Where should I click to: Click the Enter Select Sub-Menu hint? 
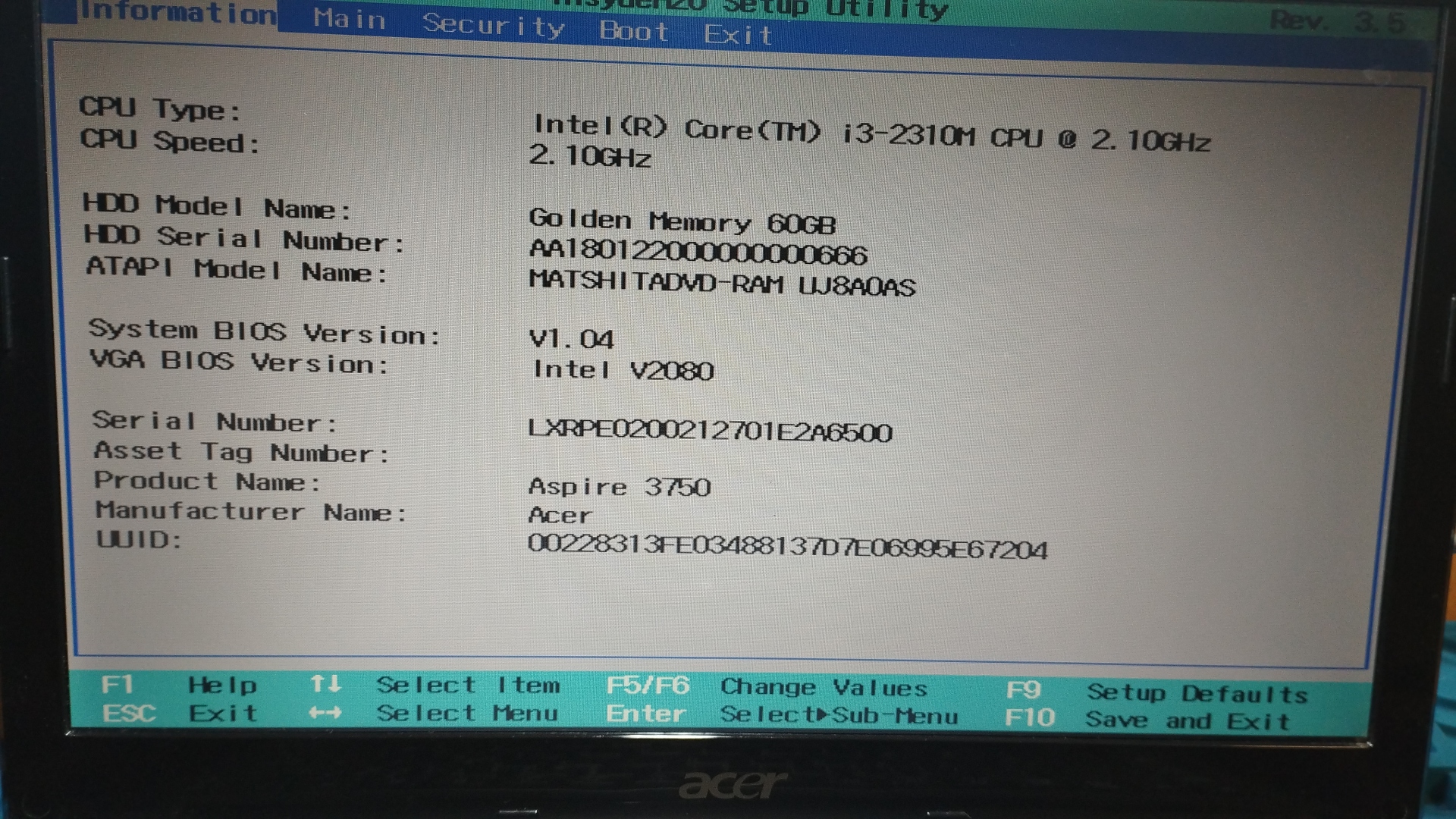[x=782, y=715]
